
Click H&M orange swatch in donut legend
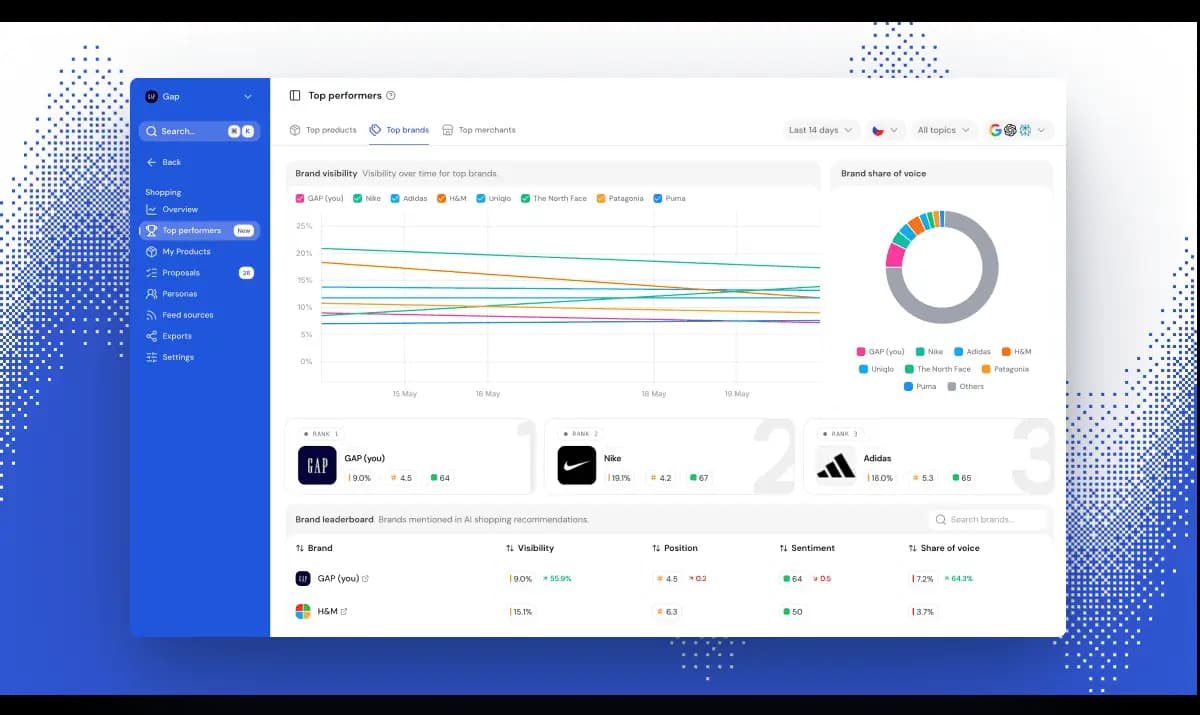pos(1006,352)
